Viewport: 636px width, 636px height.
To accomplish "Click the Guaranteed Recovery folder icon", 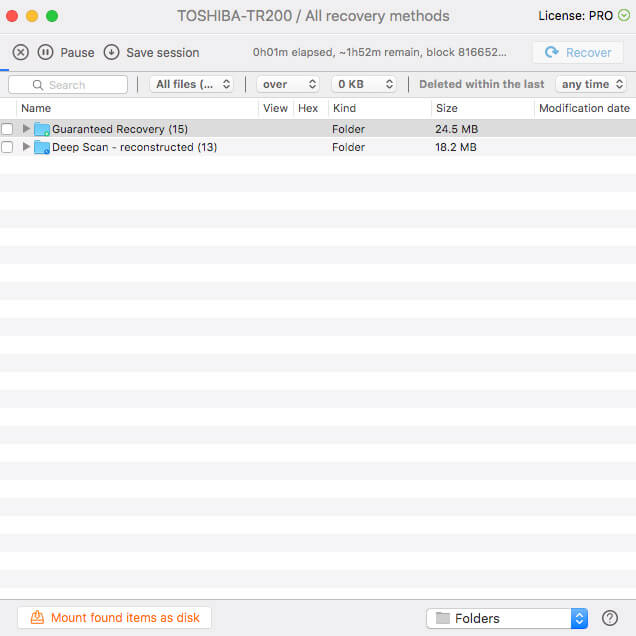I will tap(42, 129).
